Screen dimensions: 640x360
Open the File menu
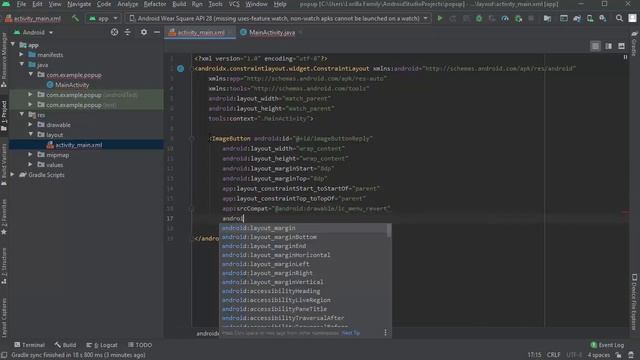[x=21, y=4]
